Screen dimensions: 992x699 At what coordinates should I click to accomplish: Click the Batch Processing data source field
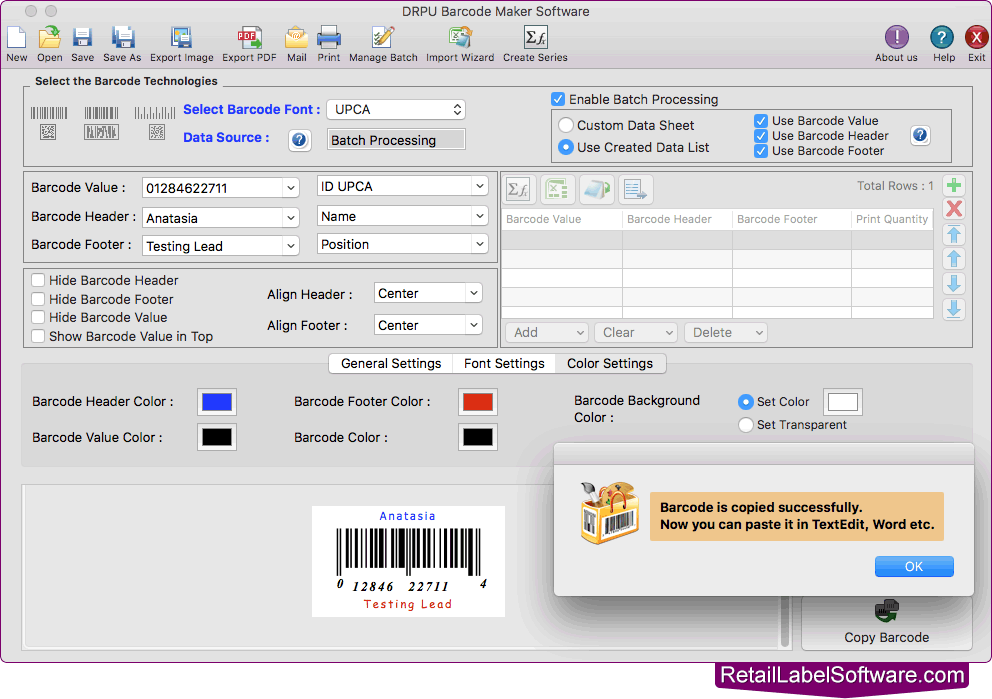[396, 140]
